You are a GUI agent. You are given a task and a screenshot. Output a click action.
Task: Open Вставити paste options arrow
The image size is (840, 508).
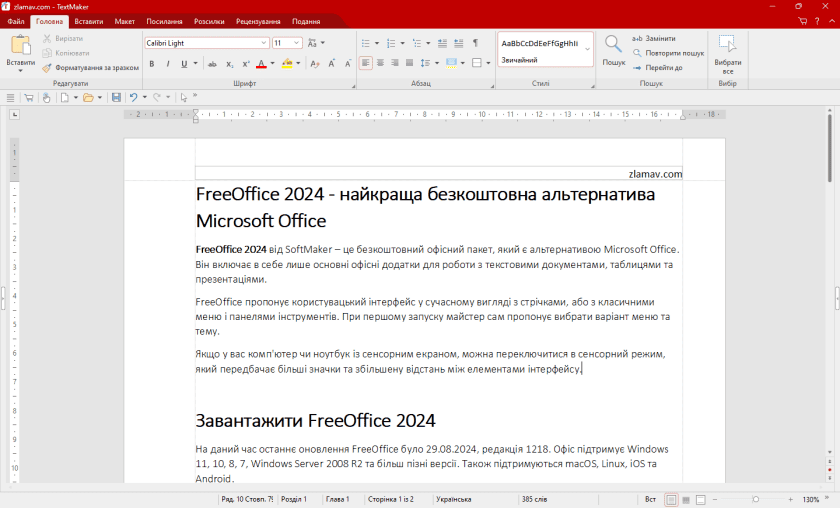pyautogui.click(x=21, y=70)
